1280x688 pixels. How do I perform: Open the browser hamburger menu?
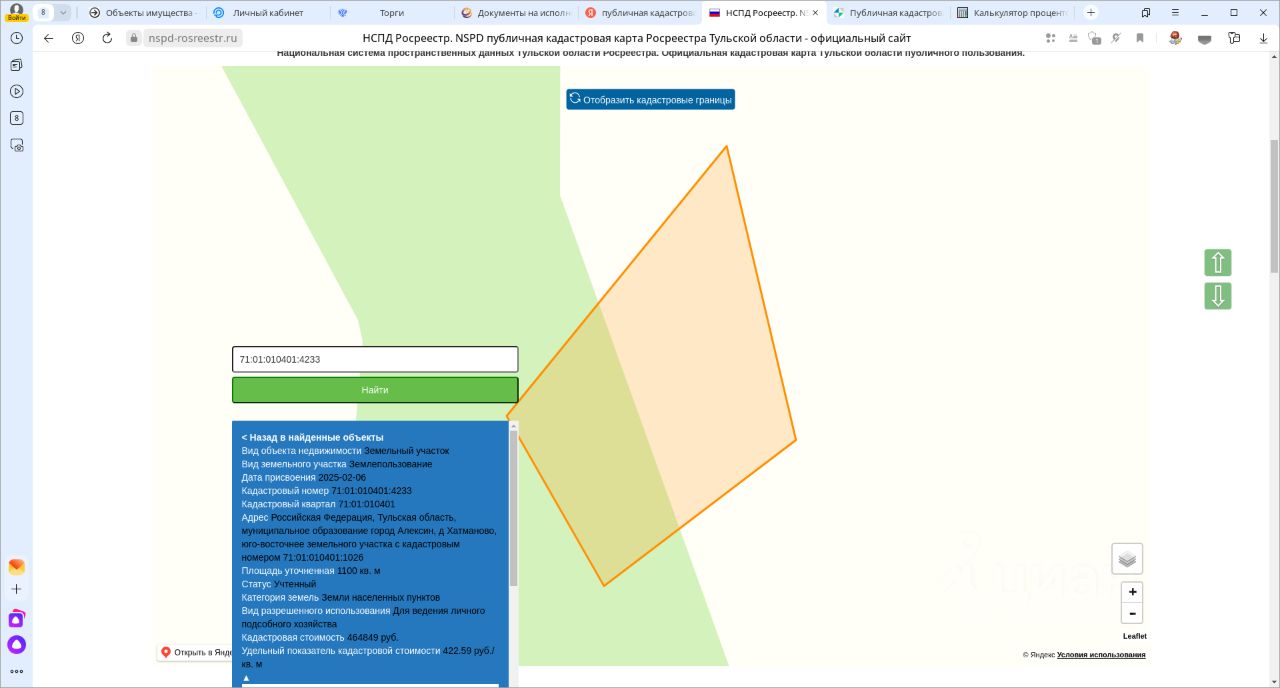(x=1174, y=13)
